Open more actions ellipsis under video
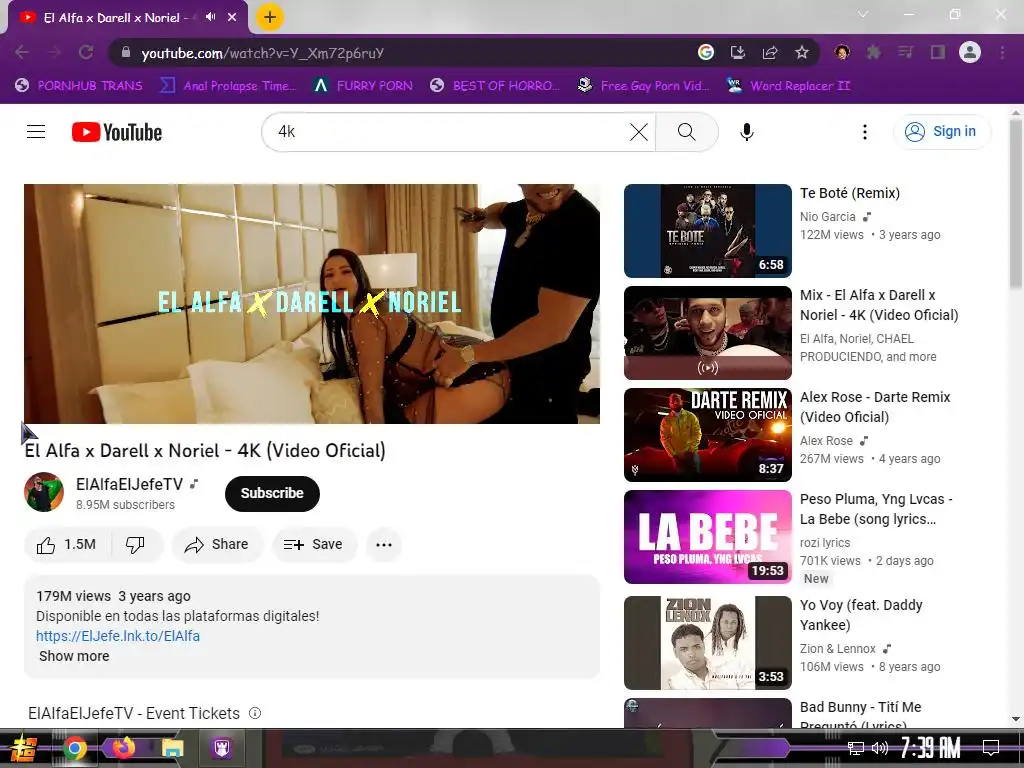The height and width of the screenshot is (768, 1024). [384, 545]
